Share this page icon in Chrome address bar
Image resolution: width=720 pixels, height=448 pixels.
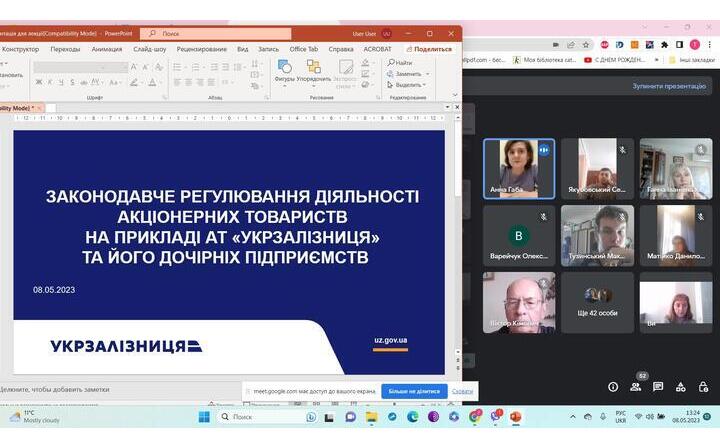(x=571, y=45)
